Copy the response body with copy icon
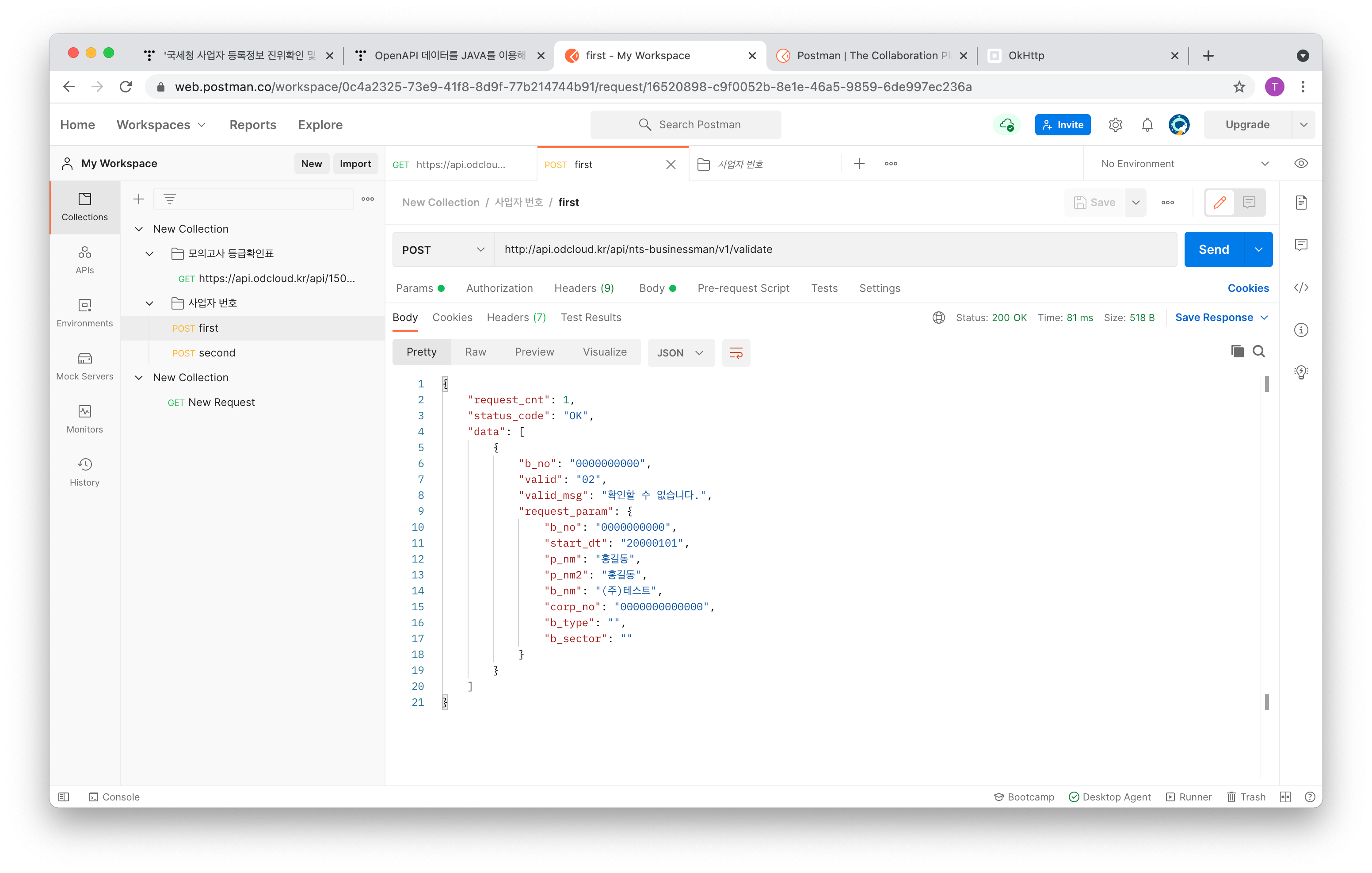Screen dimensions: 1372x873 click(x=1237, y=351)
